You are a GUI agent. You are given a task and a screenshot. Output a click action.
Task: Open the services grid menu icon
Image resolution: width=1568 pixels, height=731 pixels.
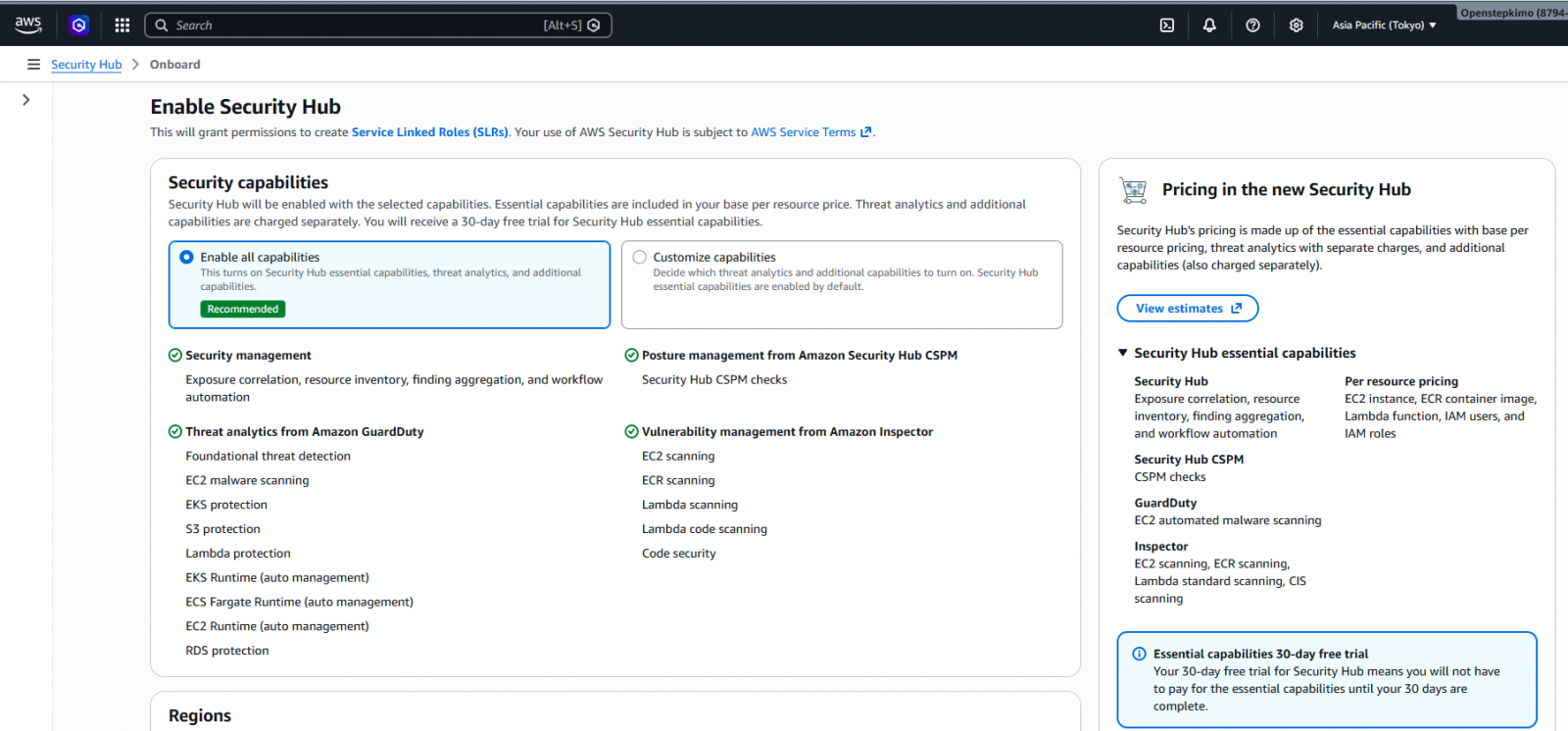click(122, 24)
